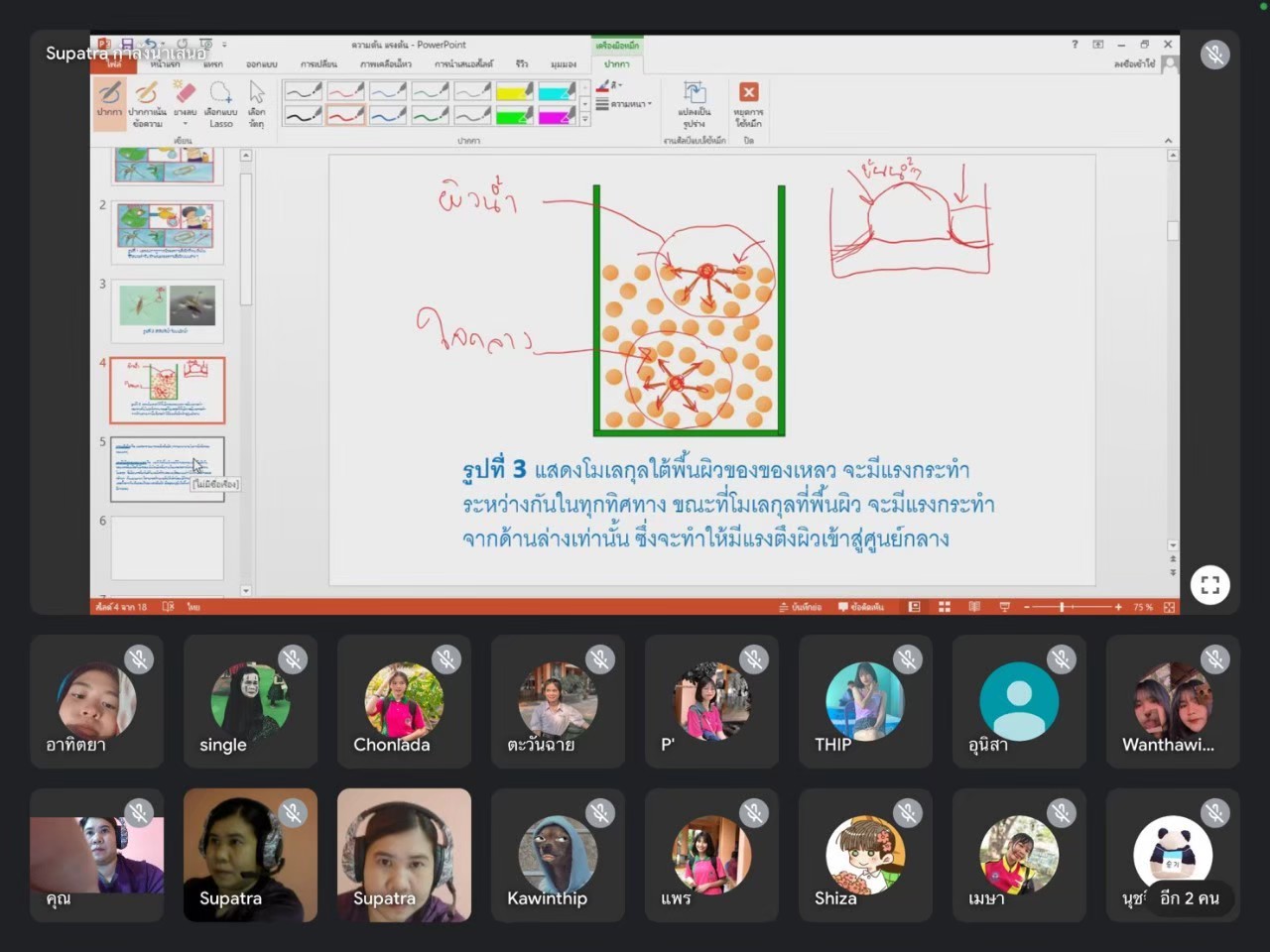Start Slide Show from status bar
The width and height of the screenshot is (1270, 952).
click(1004, 607)
